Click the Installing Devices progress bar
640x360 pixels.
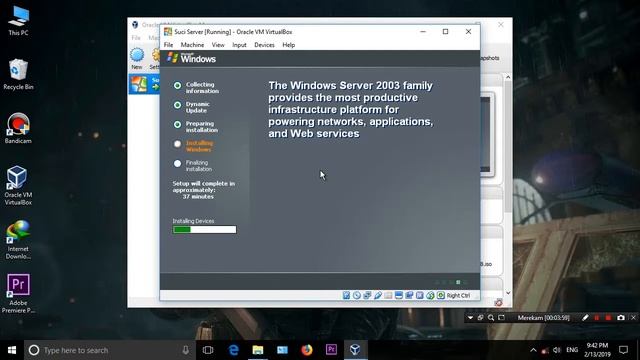pyautogui.click(x=204, y=229)
